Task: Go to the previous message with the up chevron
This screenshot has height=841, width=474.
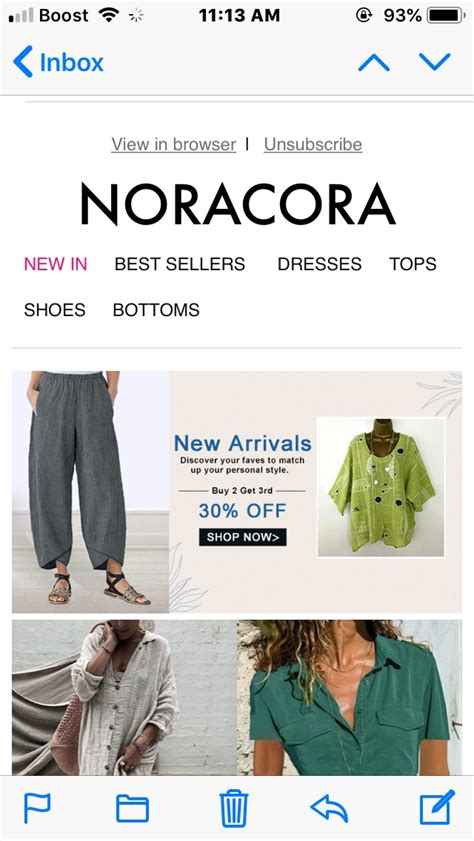Action: pos(374,63)
